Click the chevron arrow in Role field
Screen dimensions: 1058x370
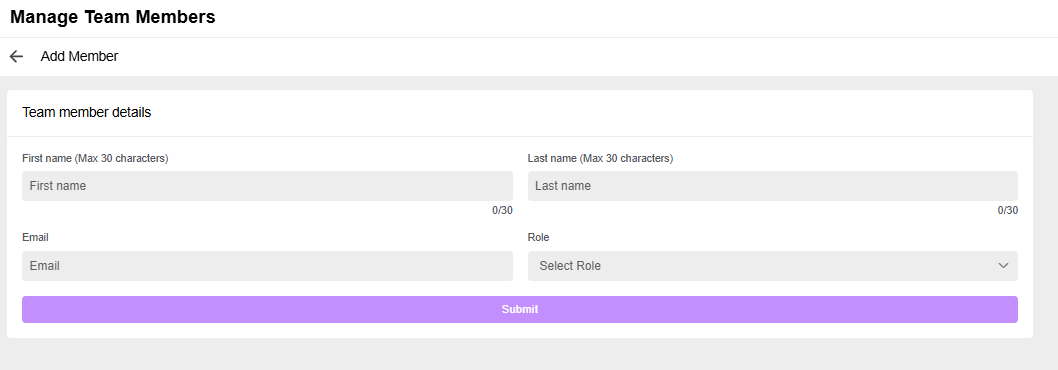pyautogui.click(x=1003, y=266)
